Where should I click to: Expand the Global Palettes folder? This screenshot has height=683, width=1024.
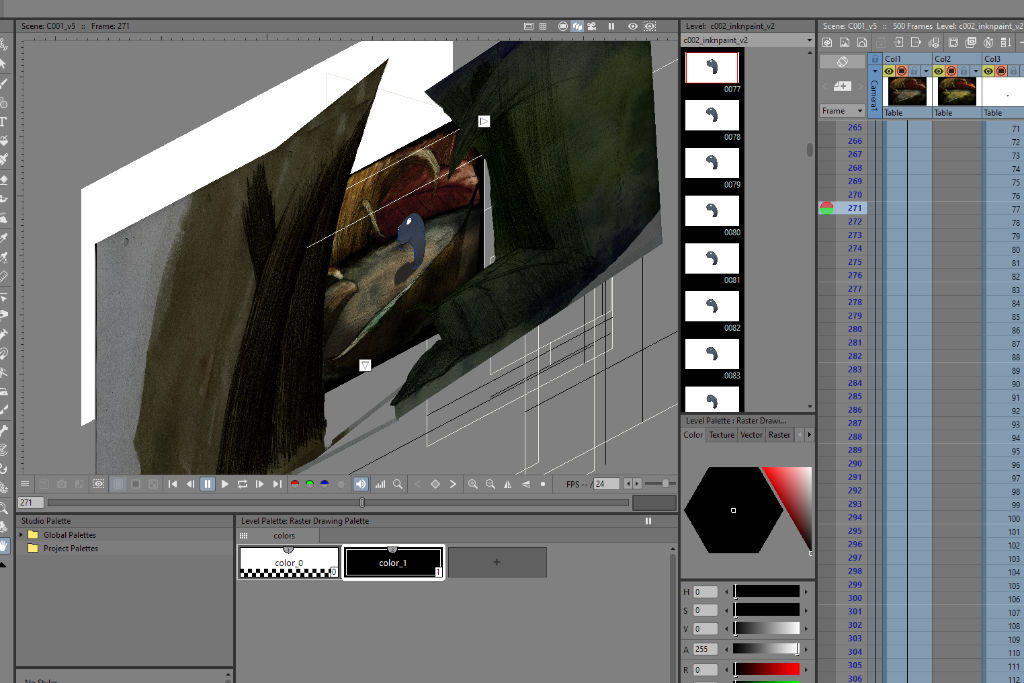coord(20,535)
